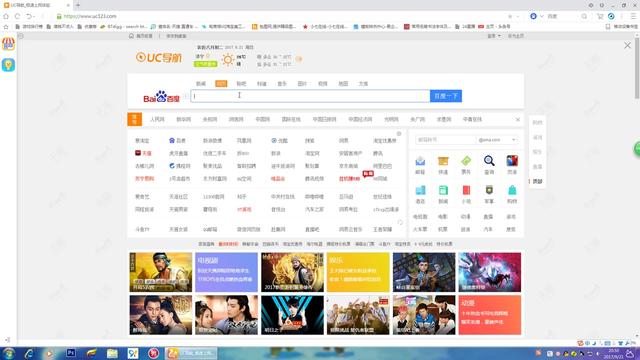The width and height of the screenshot is (640, 360).
Task: Open the green ticket icon
Action: [x=466, y=161]
